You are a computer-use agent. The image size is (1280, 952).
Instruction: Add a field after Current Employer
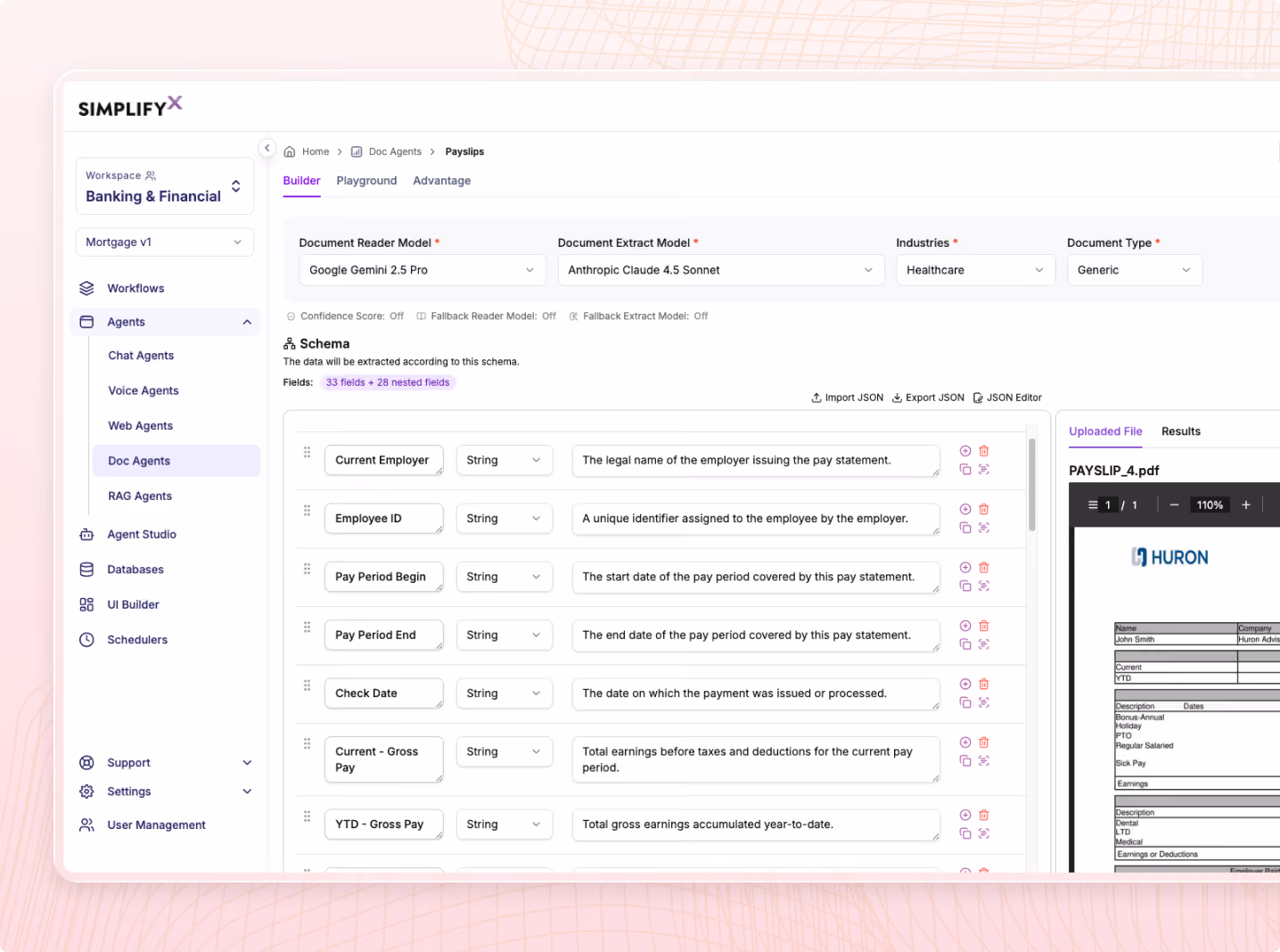[x=965, y=451]
